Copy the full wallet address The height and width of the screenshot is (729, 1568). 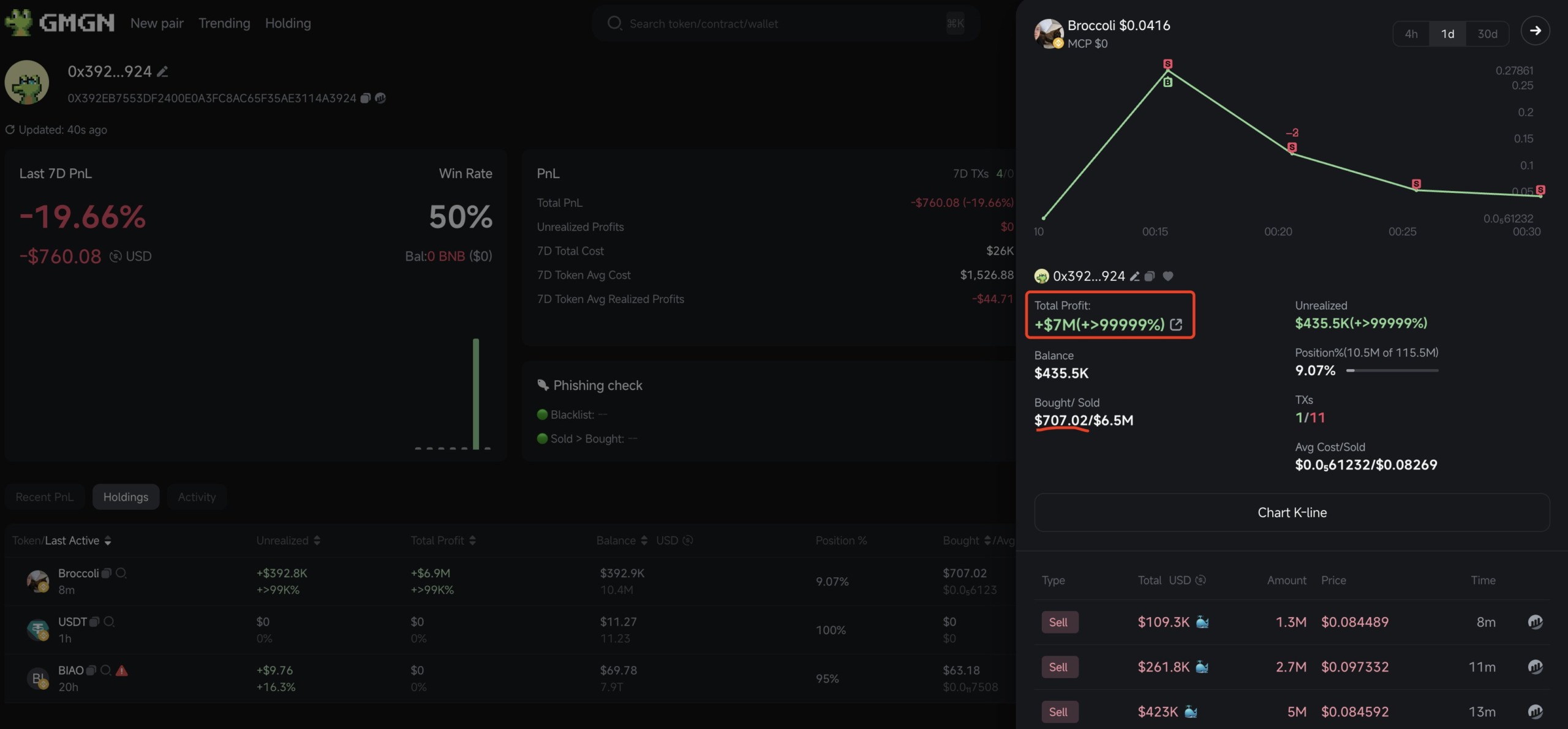[366, 98]
